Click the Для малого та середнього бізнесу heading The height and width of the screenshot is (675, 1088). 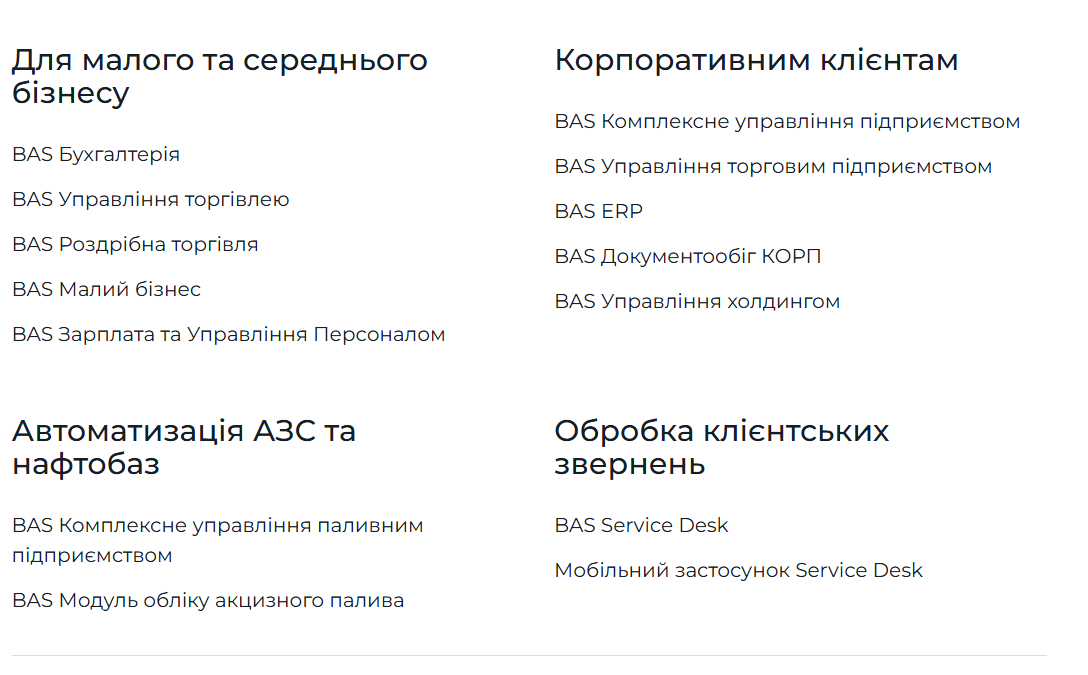point(220,76)
